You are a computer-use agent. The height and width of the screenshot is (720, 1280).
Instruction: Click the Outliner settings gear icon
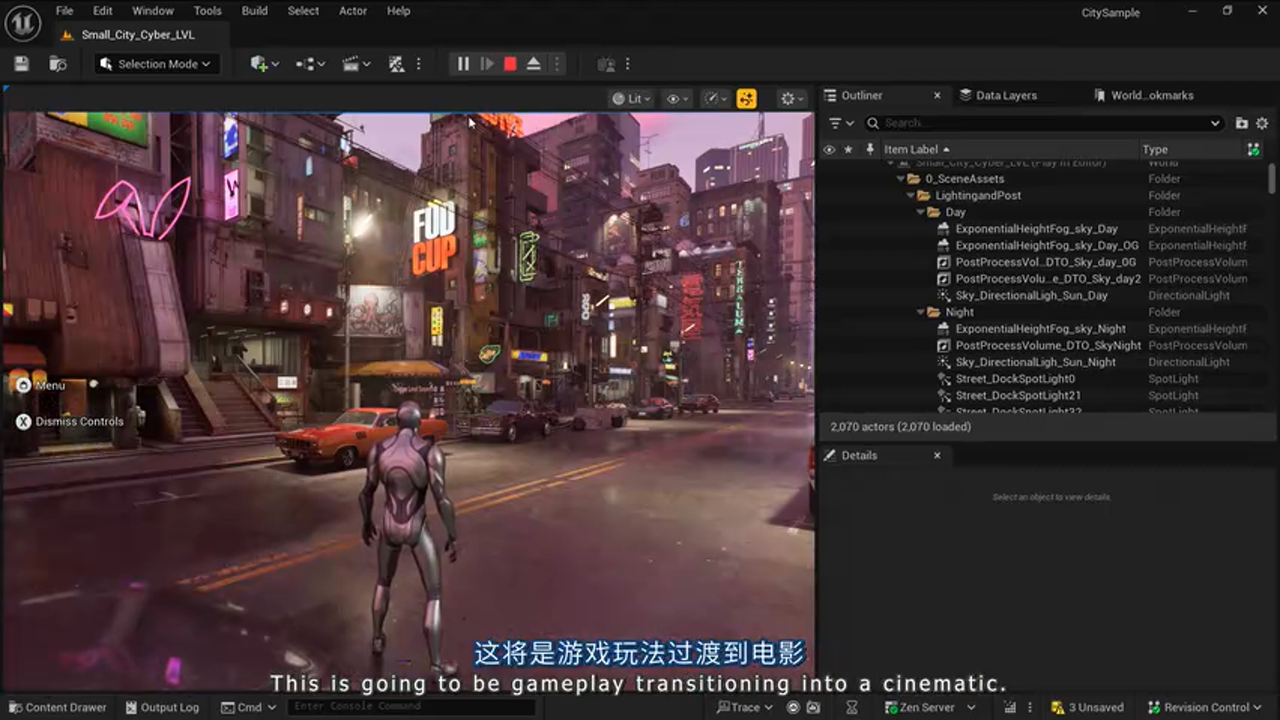1262,123
